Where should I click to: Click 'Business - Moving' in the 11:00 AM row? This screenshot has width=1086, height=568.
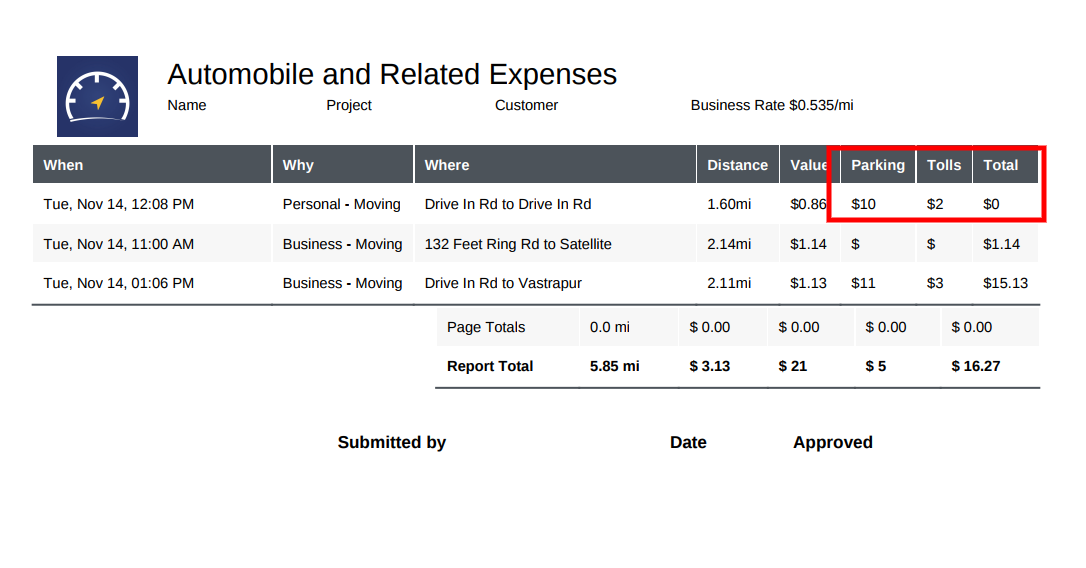342,245
